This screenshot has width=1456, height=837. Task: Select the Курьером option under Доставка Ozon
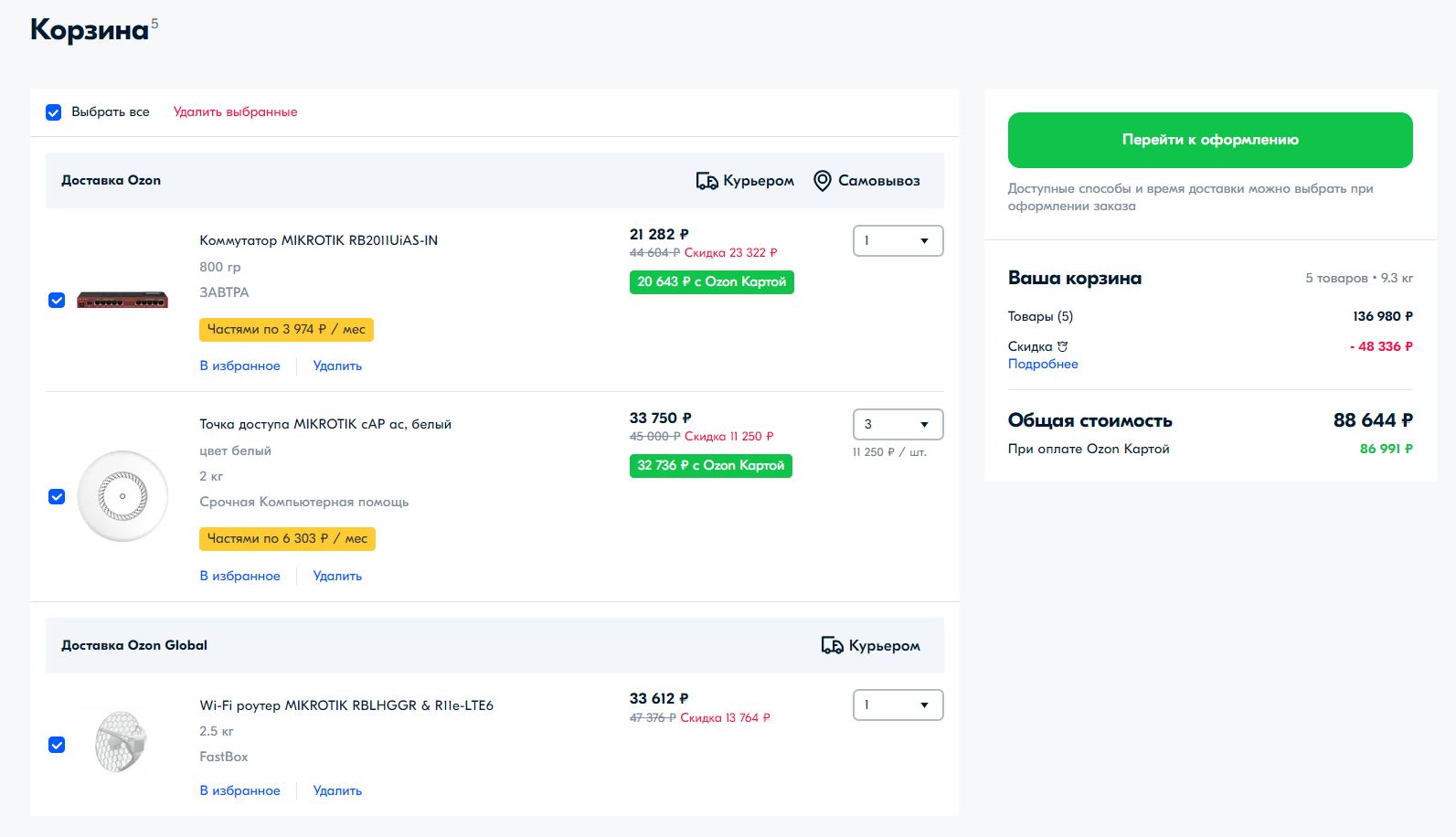(x=759, y=181)
